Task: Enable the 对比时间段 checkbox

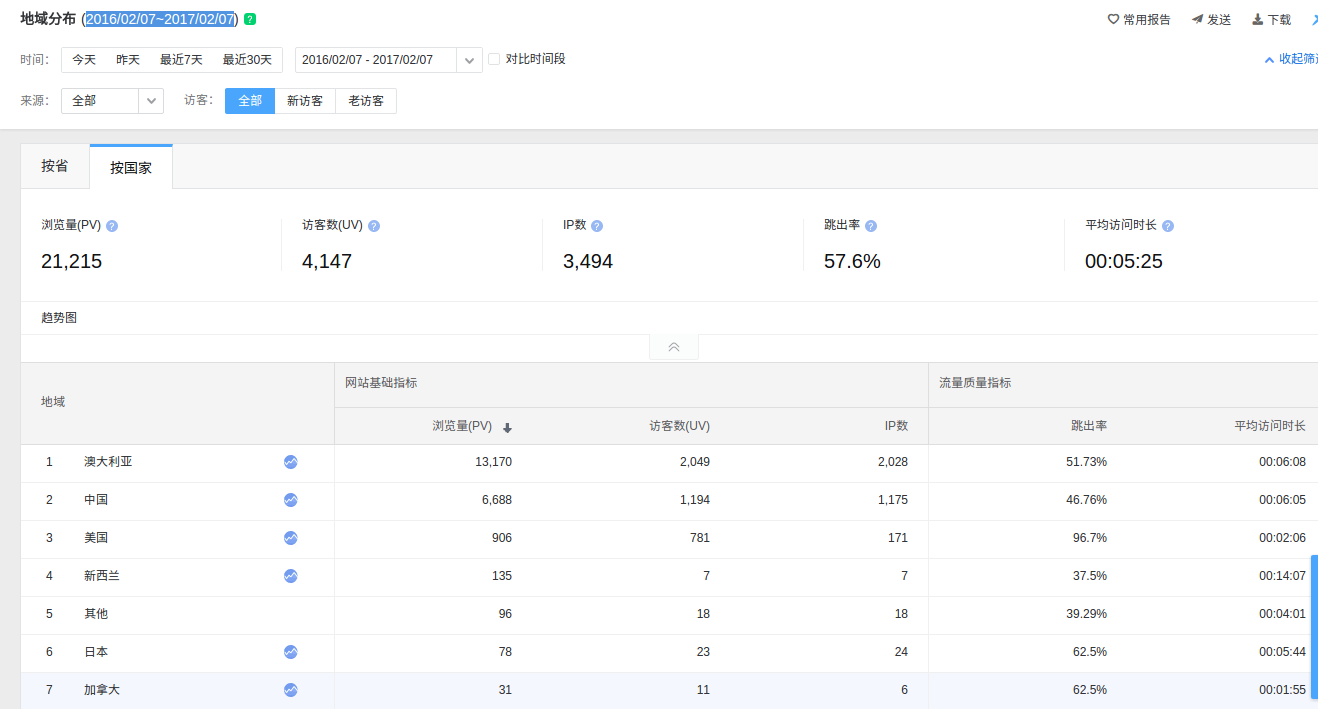Action: (494, 59)
